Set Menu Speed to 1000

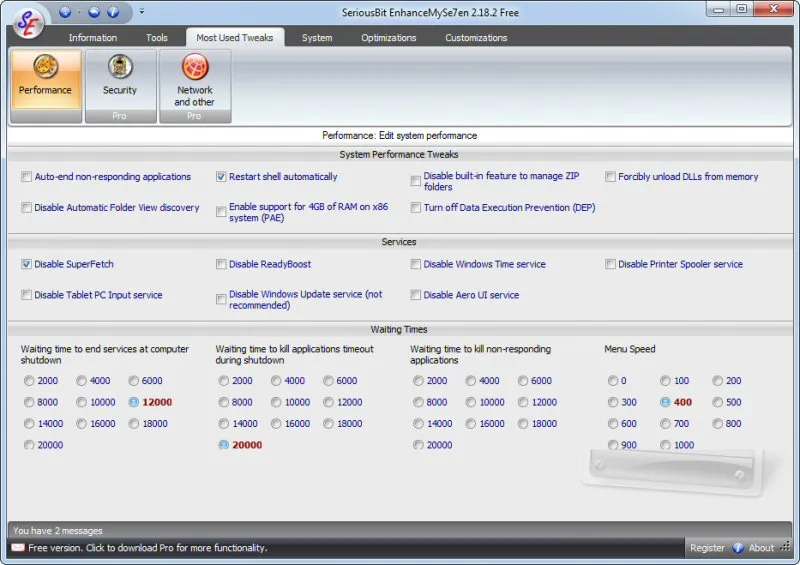click(665, 445)
